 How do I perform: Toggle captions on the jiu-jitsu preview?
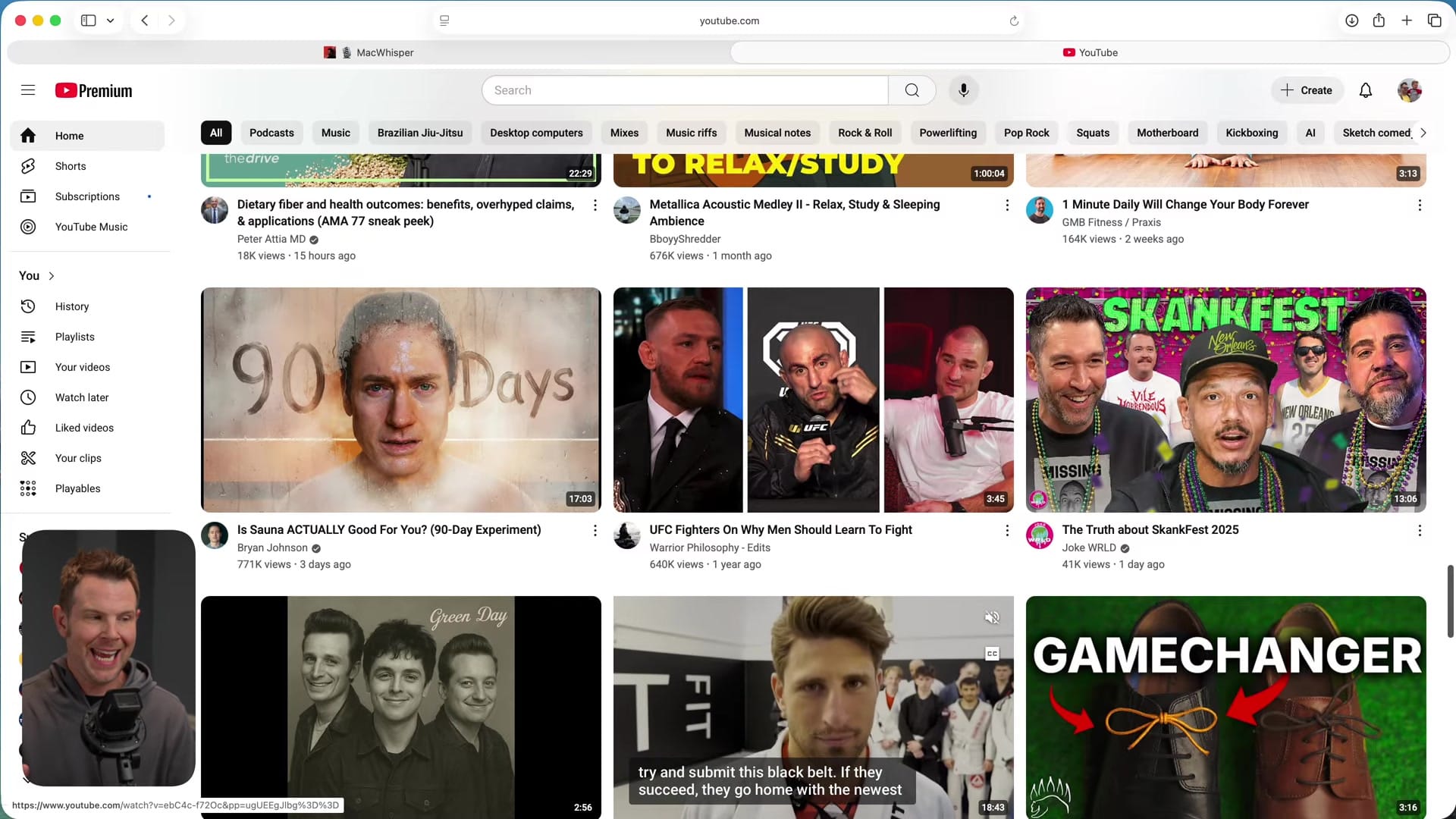[992, 654]
